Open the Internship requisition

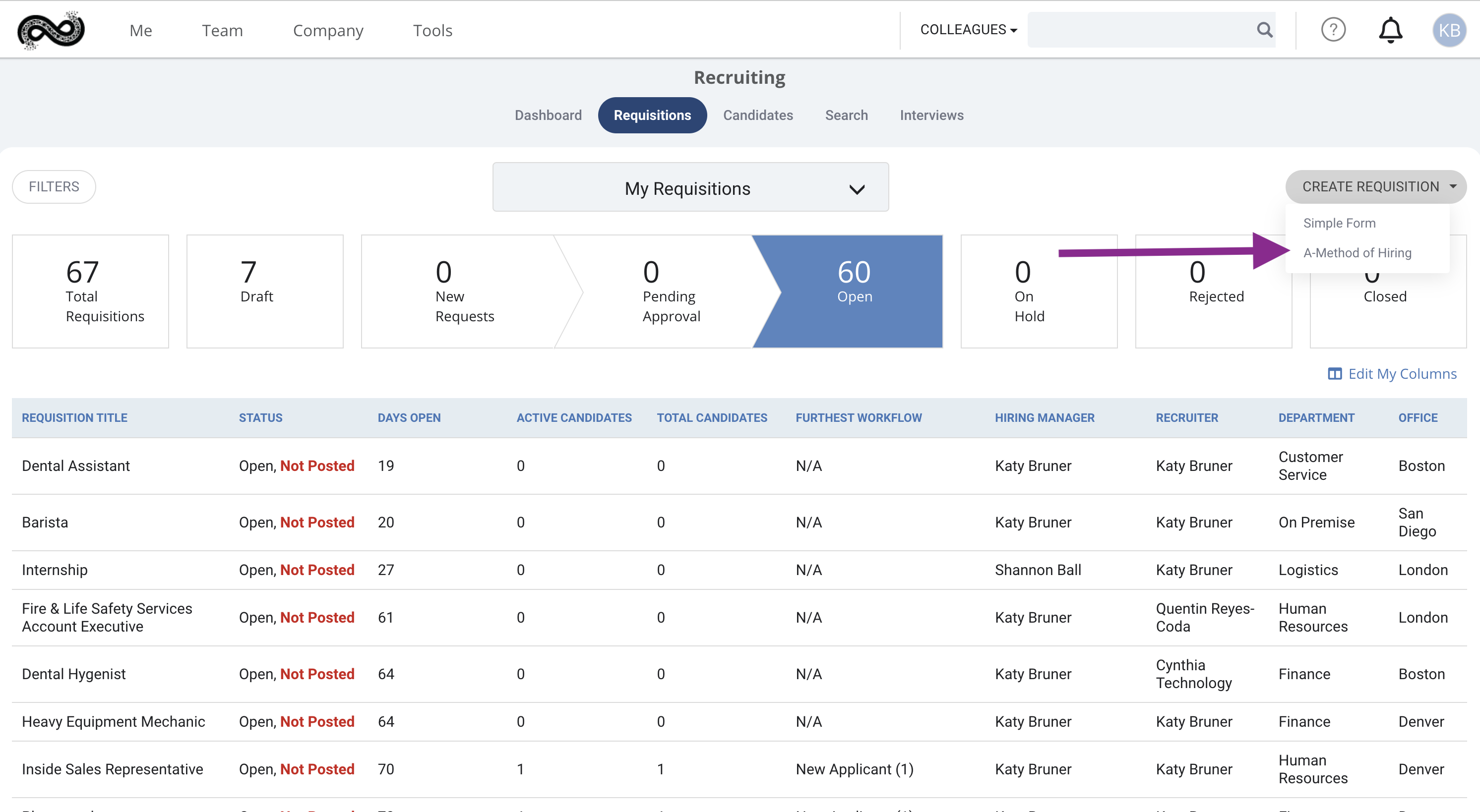[x=55, y=570]
